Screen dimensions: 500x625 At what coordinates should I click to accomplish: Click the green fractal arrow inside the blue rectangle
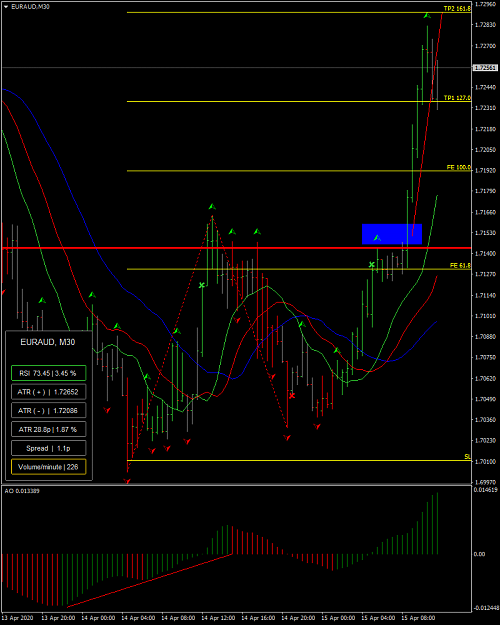click(377, 238)
